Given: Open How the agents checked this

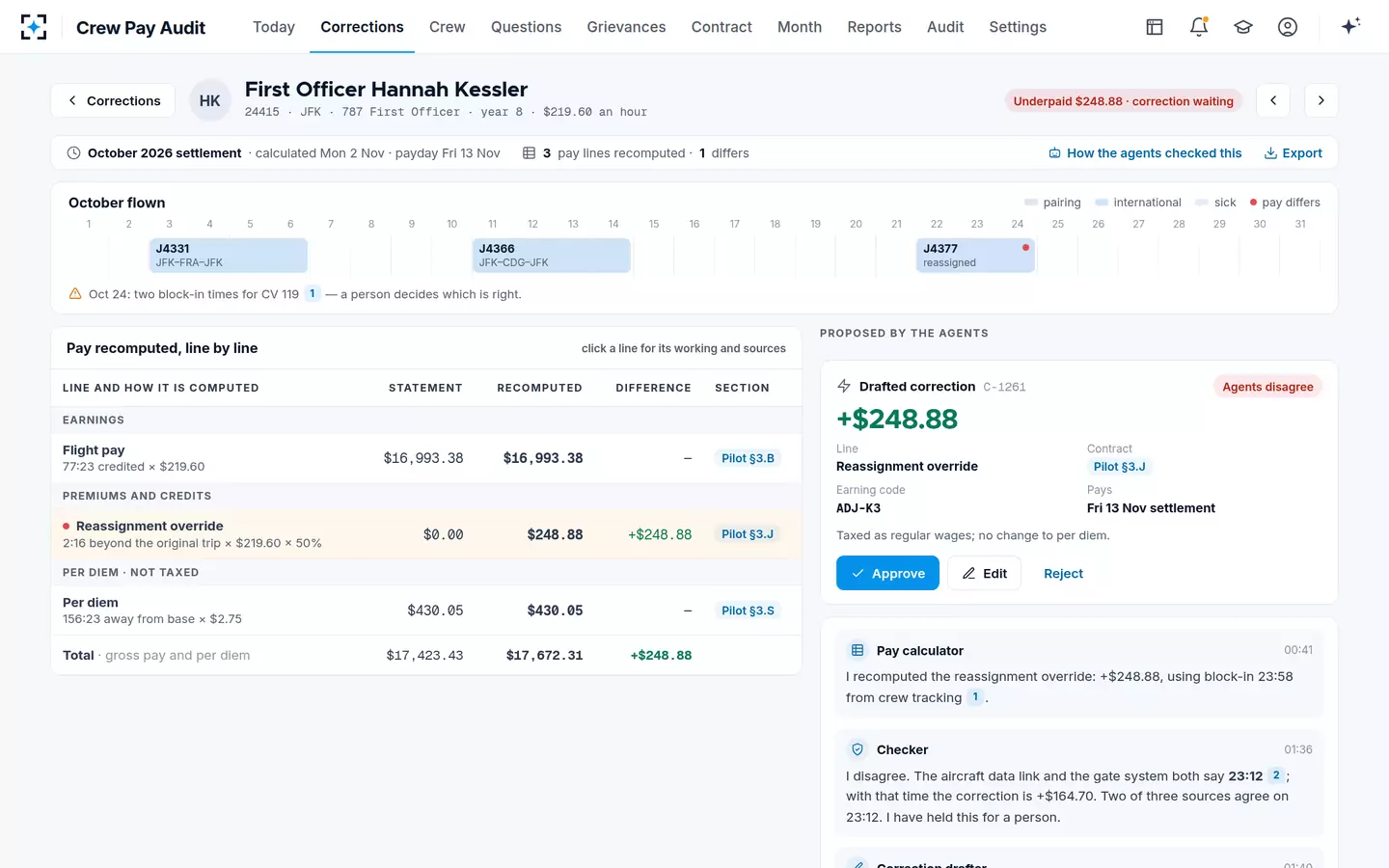Looking at the screenshot, I should click(1145, 152).
